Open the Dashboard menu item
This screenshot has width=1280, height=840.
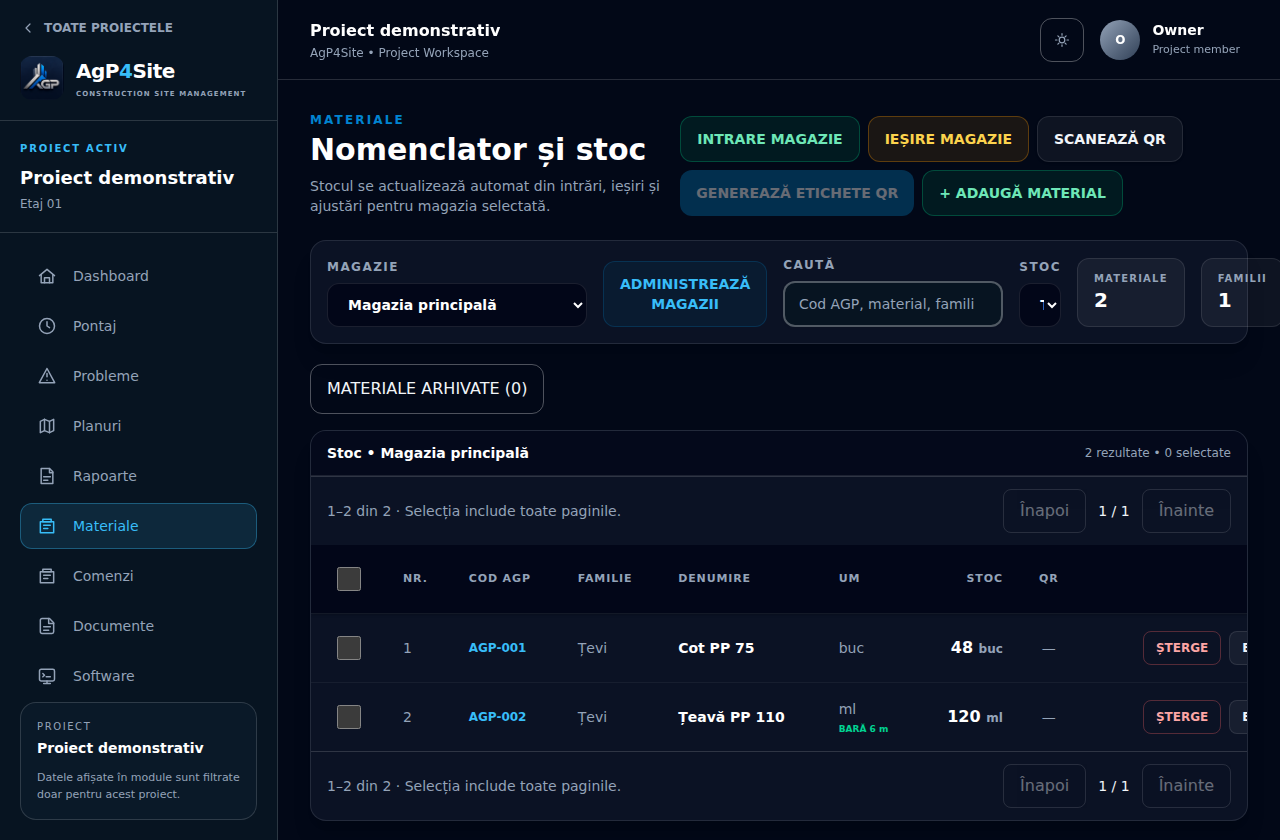point(138,276)
